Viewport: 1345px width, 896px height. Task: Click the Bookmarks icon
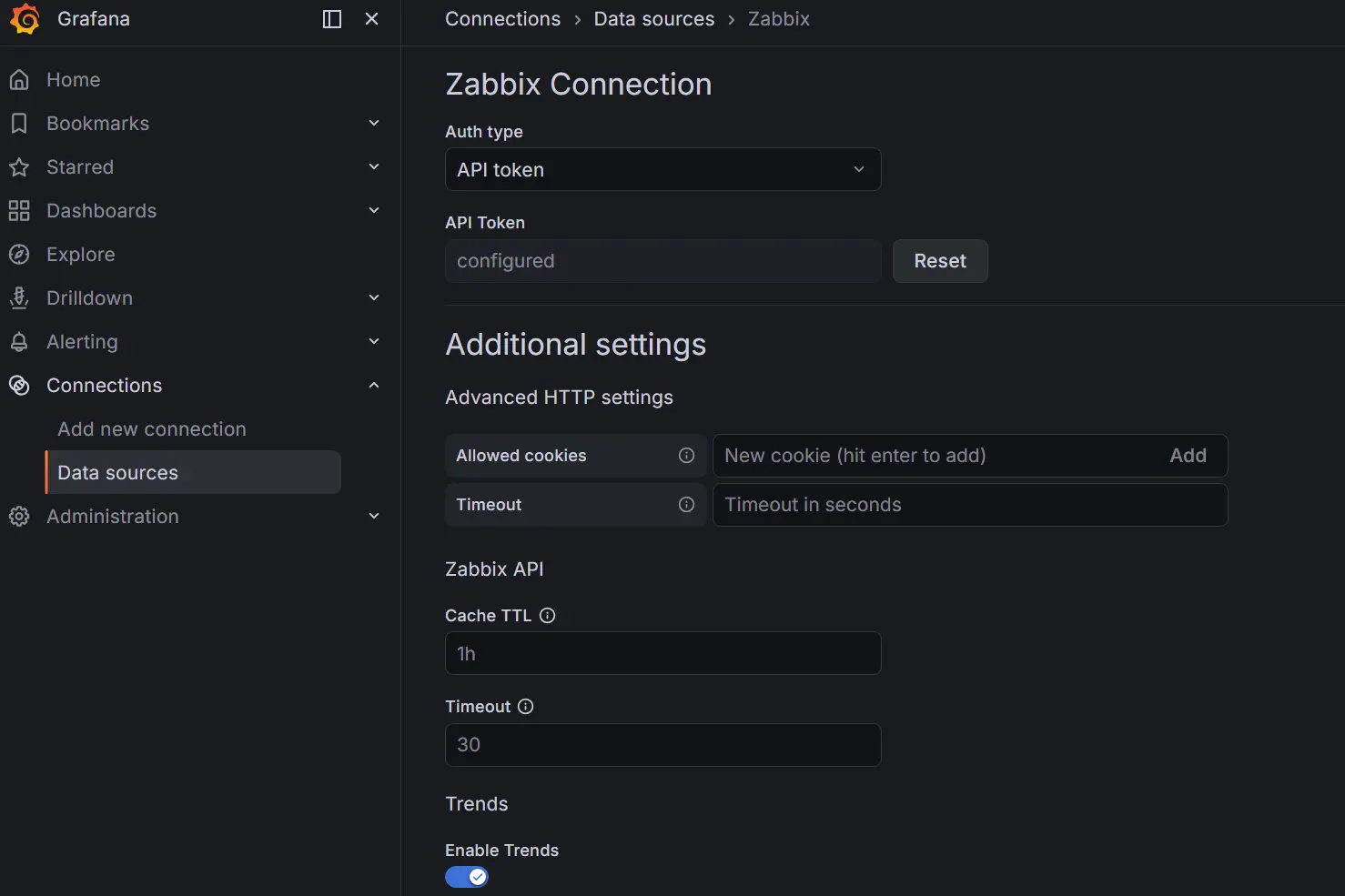pyautogui.click(x=19, y=123)
